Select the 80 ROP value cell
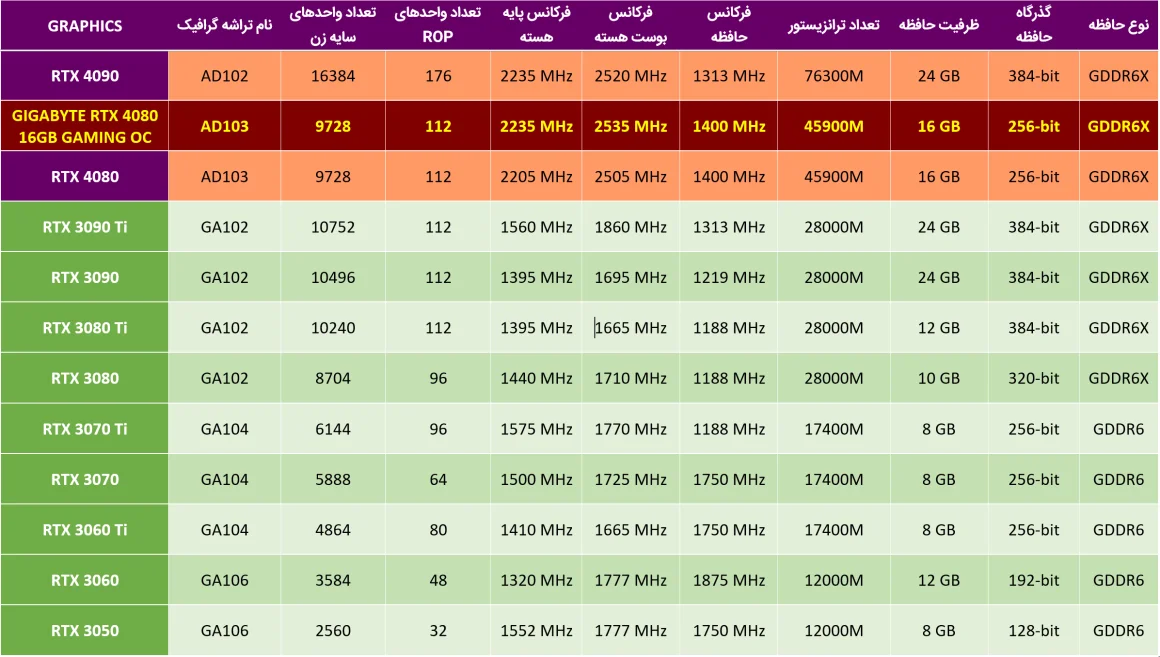1160x657 pixels. point(438,530)
